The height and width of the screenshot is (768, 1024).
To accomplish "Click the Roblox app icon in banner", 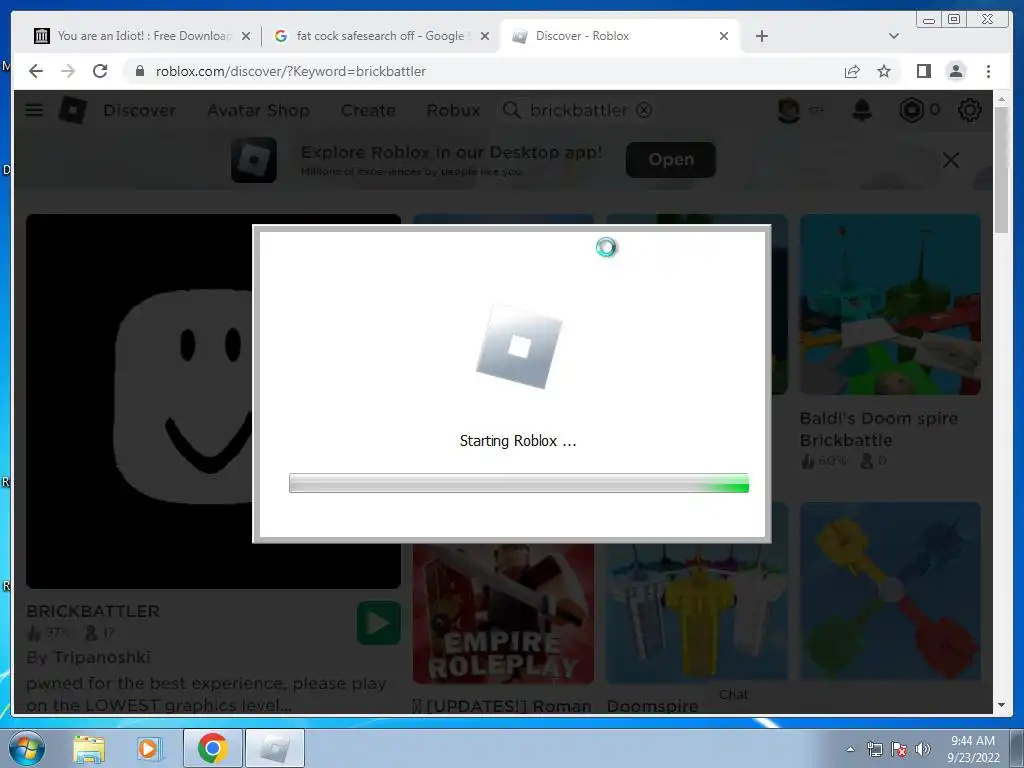I will (254, 160).
